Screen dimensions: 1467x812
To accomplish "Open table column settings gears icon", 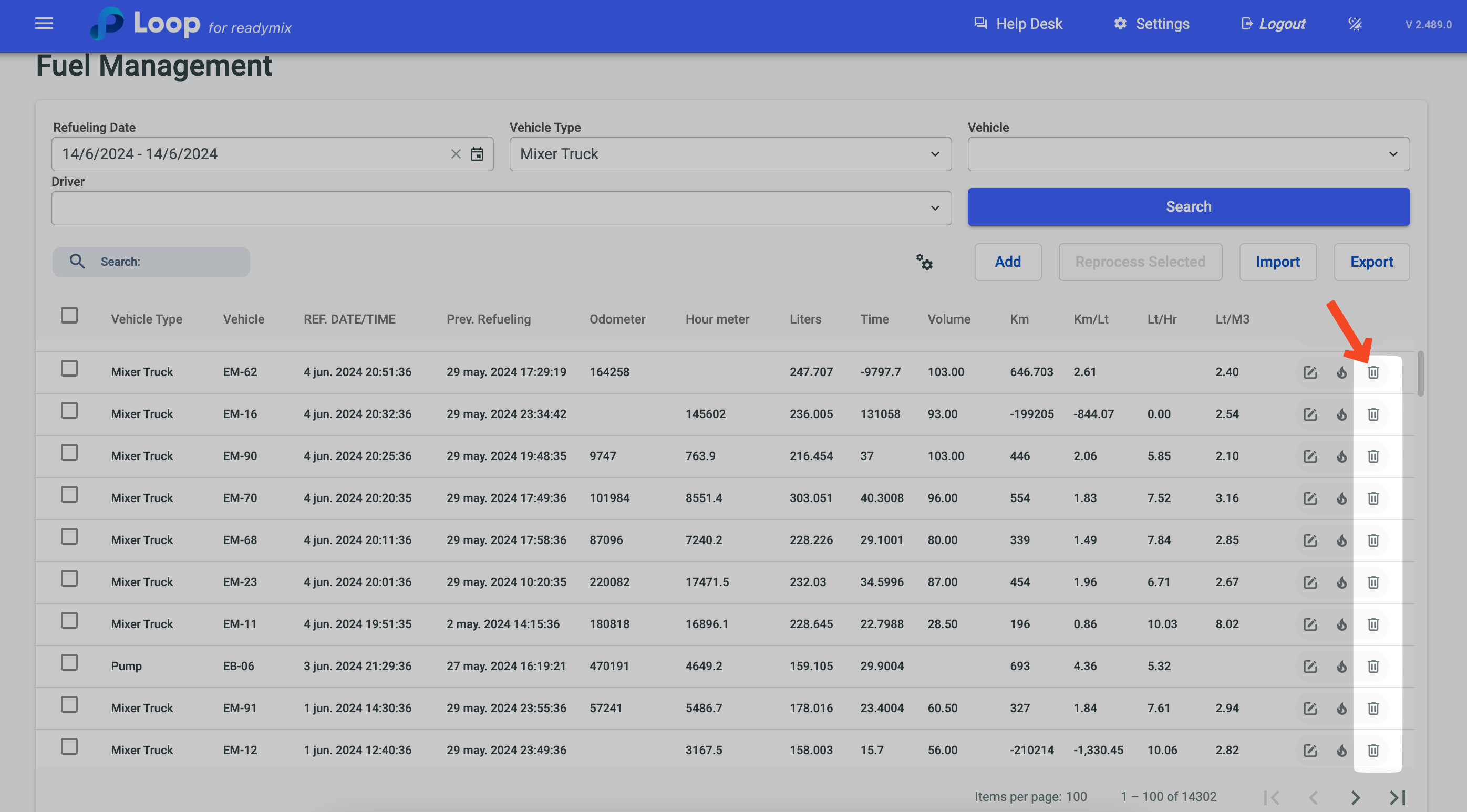I will pos(924,262).
